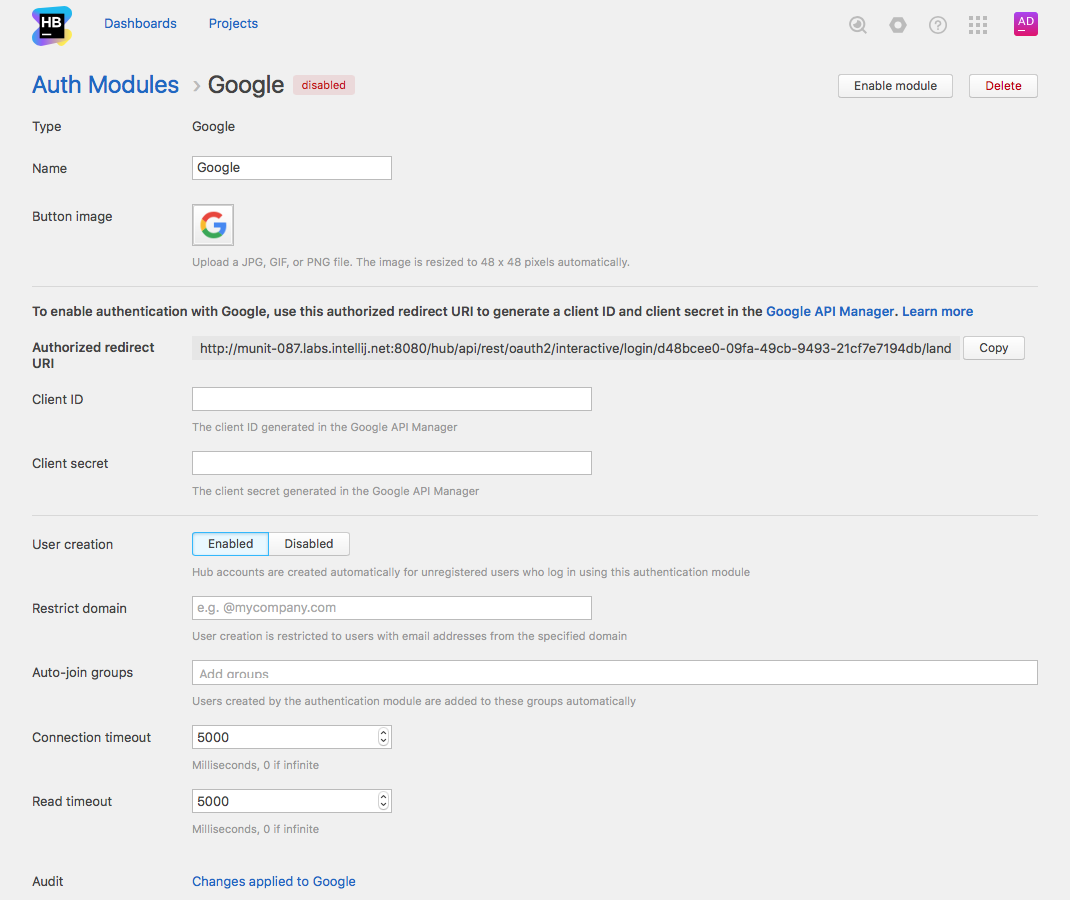Click the Read timeout stepper arrows

pyautogui.click(x=383, y=801)
